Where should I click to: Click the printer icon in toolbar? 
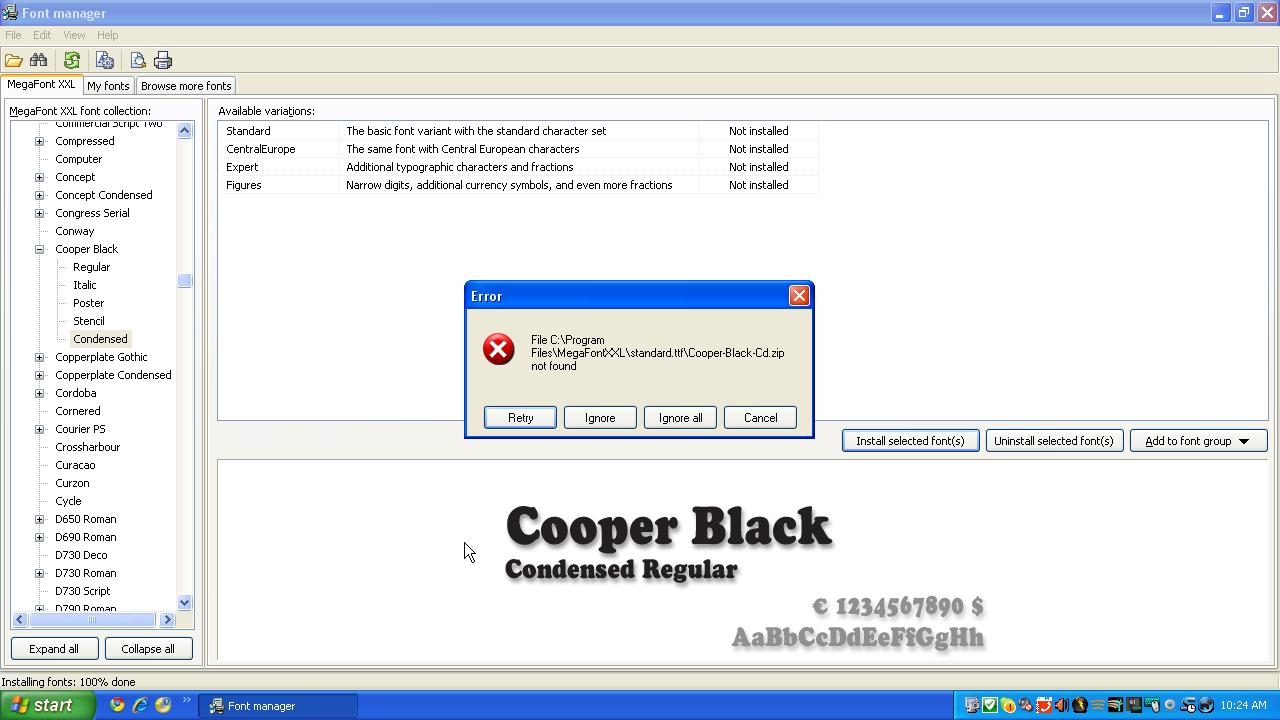coord(163,61)
